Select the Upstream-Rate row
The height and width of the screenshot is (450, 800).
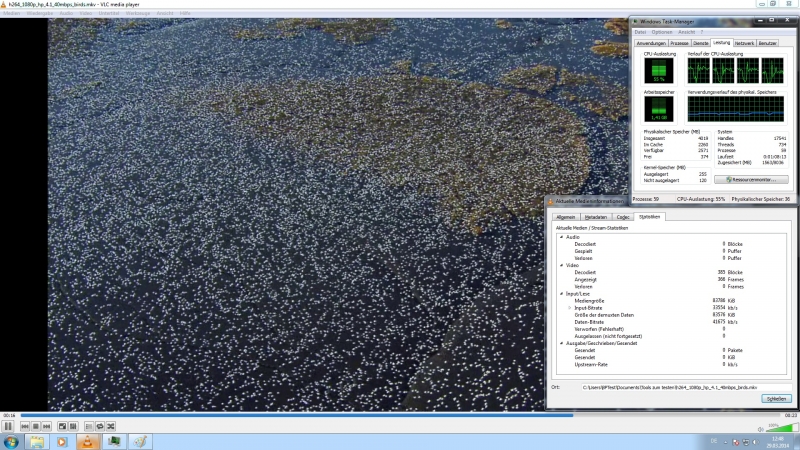(671, 365)
